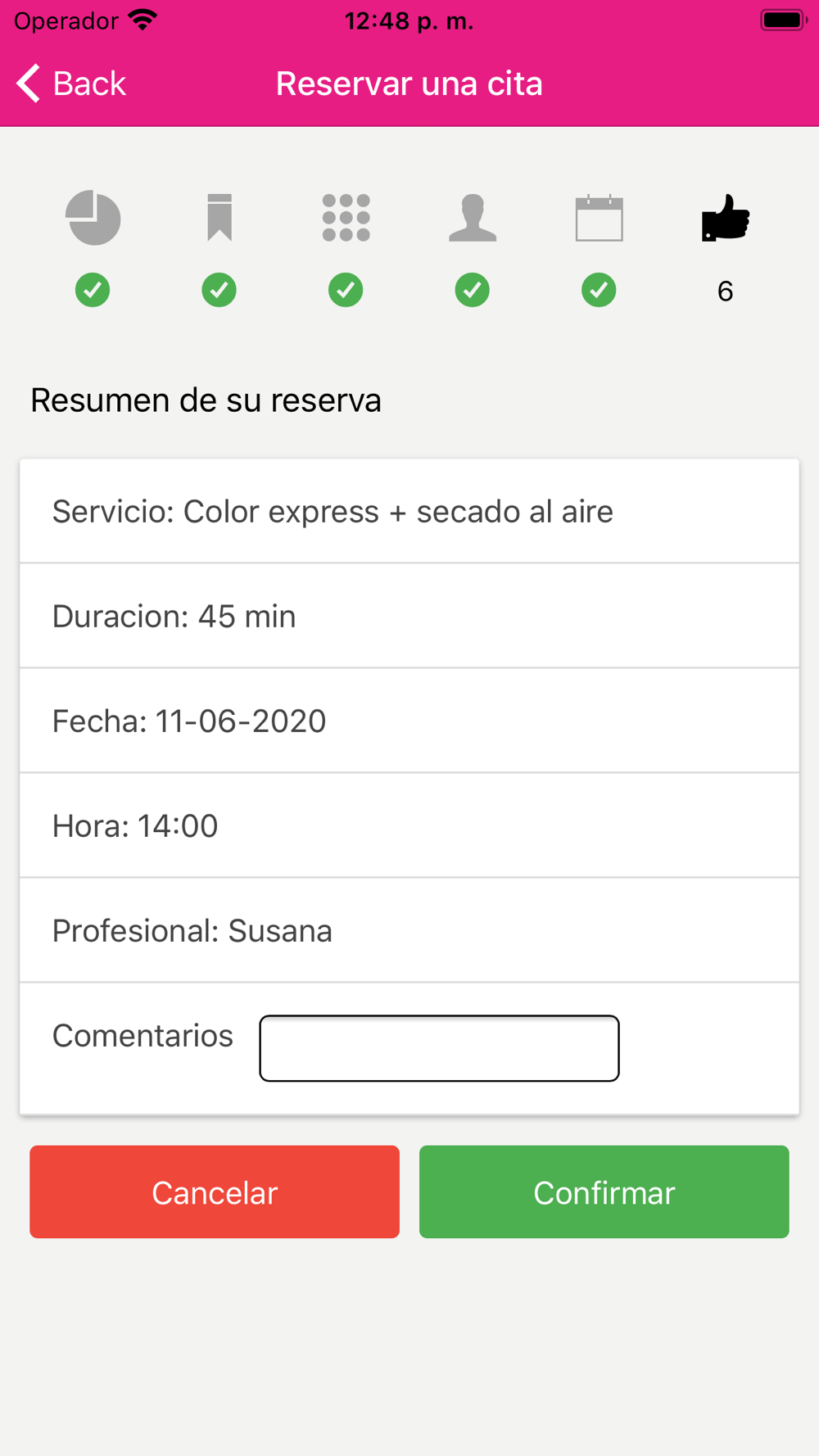Go back using the Back link
The width and height of the screenshot is (819, 1456).
[x=89, y=84]
